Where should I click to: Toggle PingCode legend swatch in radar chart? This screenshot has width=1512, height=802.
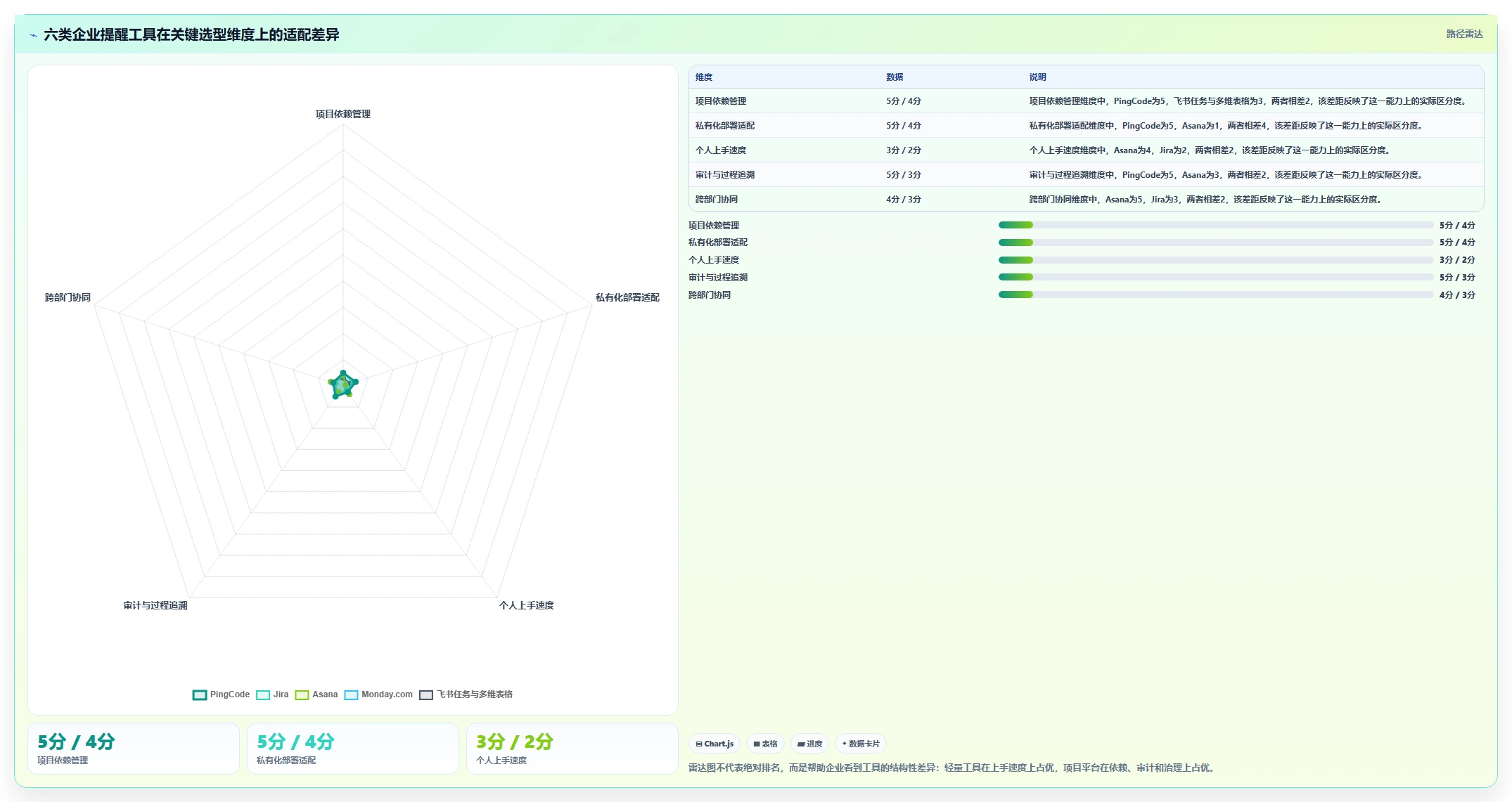pos(200,695)
